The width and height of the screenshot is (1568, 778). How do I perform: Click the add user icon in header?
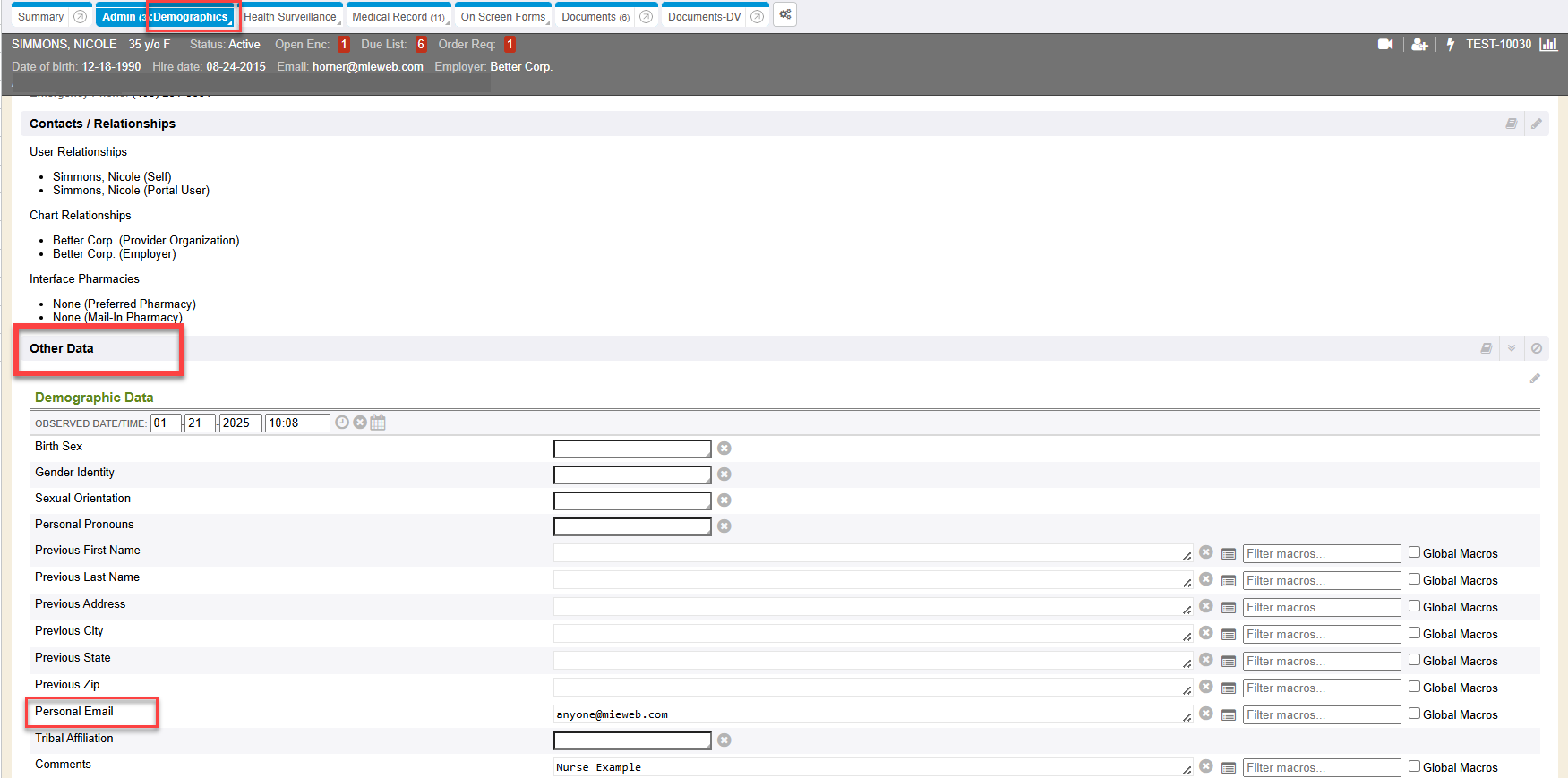point(1419,44)
